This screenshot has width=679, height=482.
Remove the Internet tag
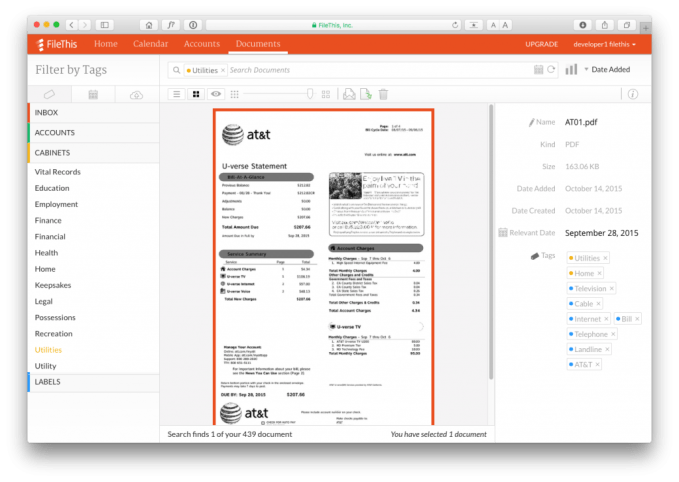[606, 319]
